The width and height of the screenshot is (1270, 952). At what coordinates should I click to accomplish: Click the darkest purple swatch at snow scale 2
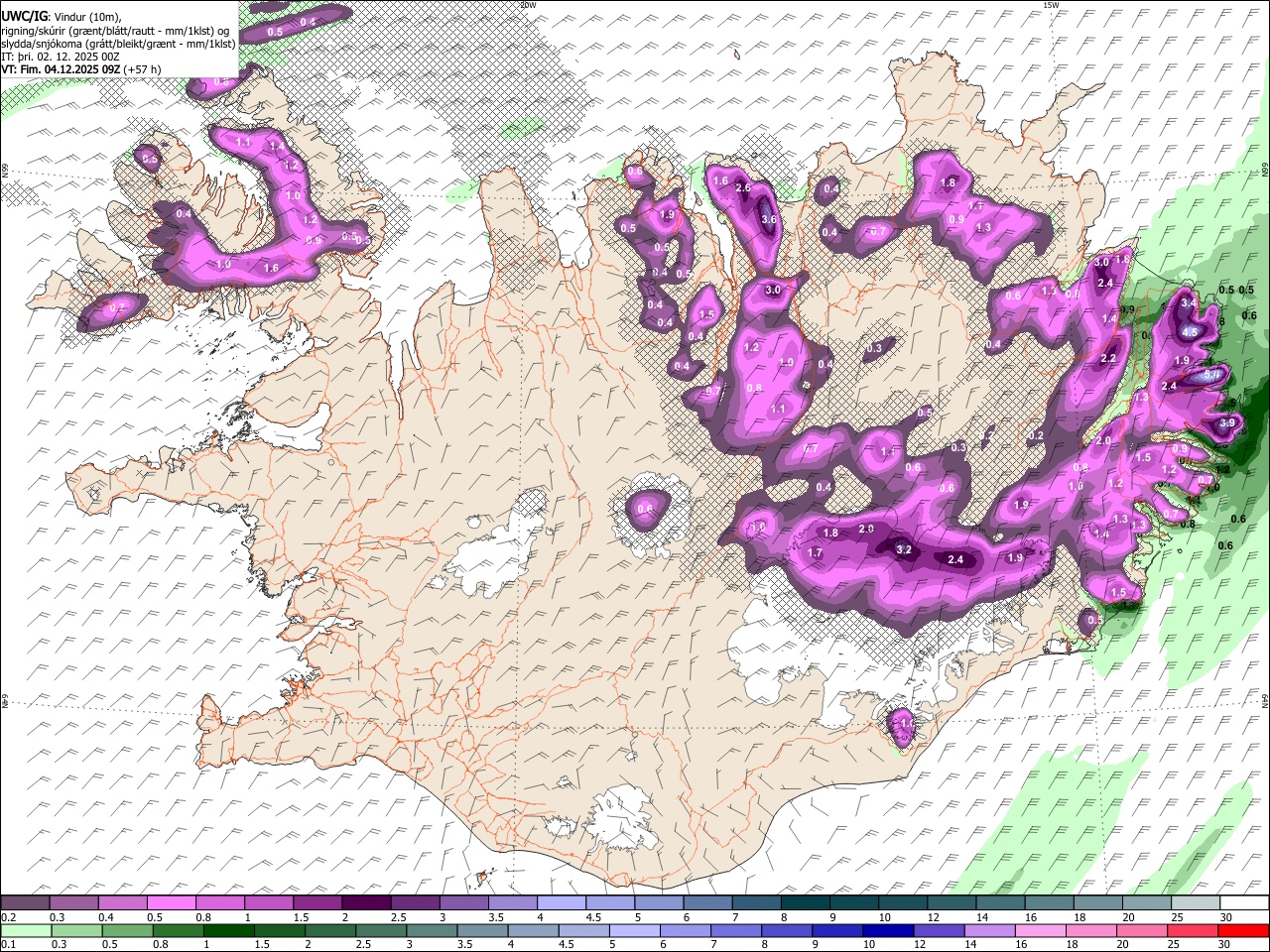click(x=366, y=903)
